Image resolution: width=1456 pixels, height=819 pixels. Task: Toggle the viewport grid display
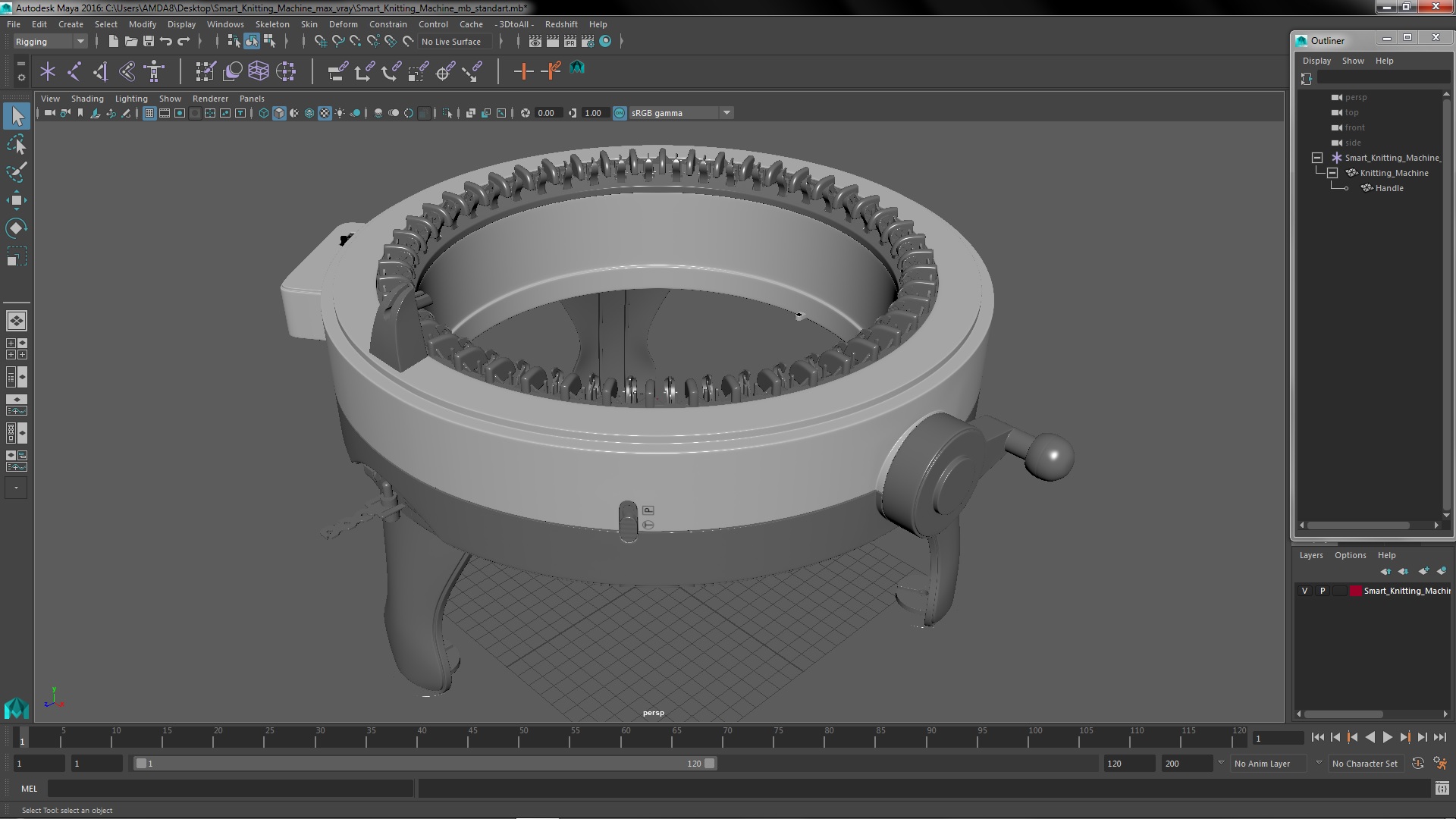click(x=149, y=113)
